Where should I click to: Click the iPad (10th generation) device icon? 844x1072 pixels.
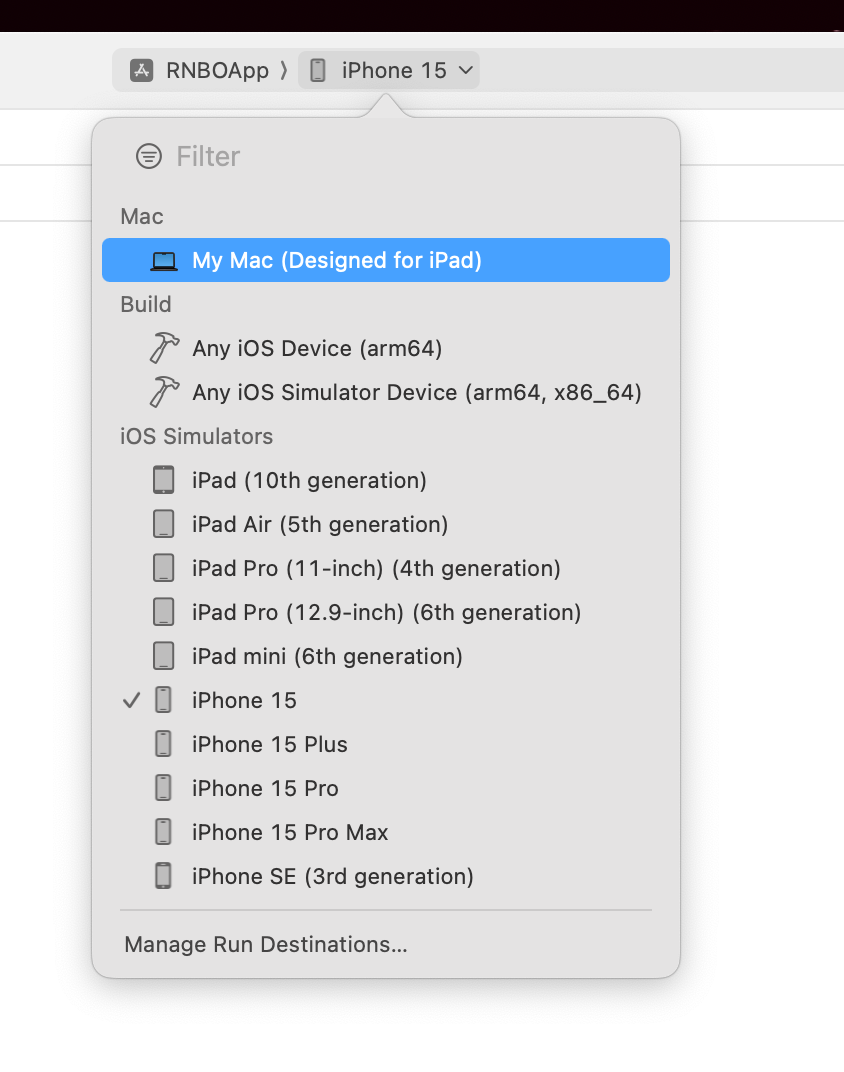pos(163,480)
